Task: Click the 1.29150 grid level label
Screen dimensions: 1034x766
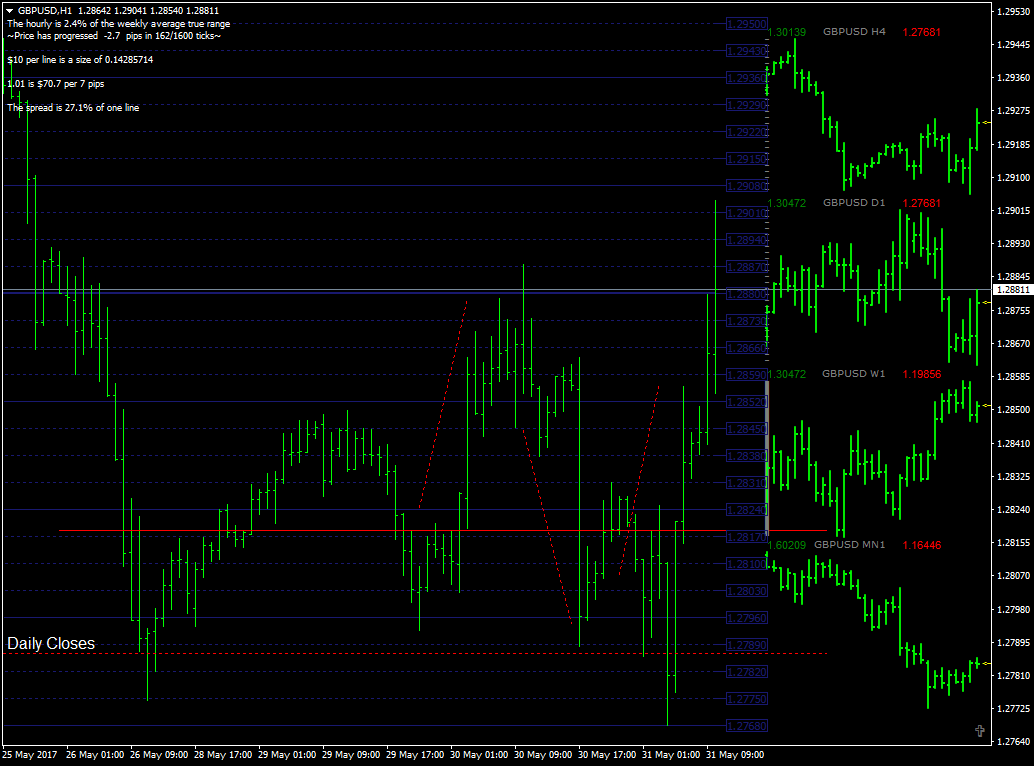Action: pyautogui.click(x=746, y=159)
